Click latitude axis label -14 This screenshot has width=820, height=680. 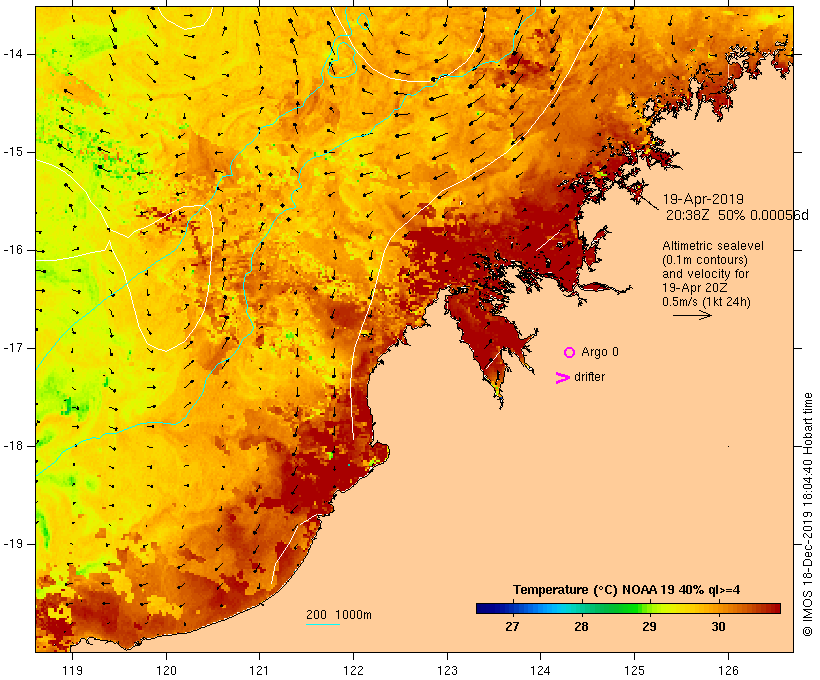click(12, 54)
